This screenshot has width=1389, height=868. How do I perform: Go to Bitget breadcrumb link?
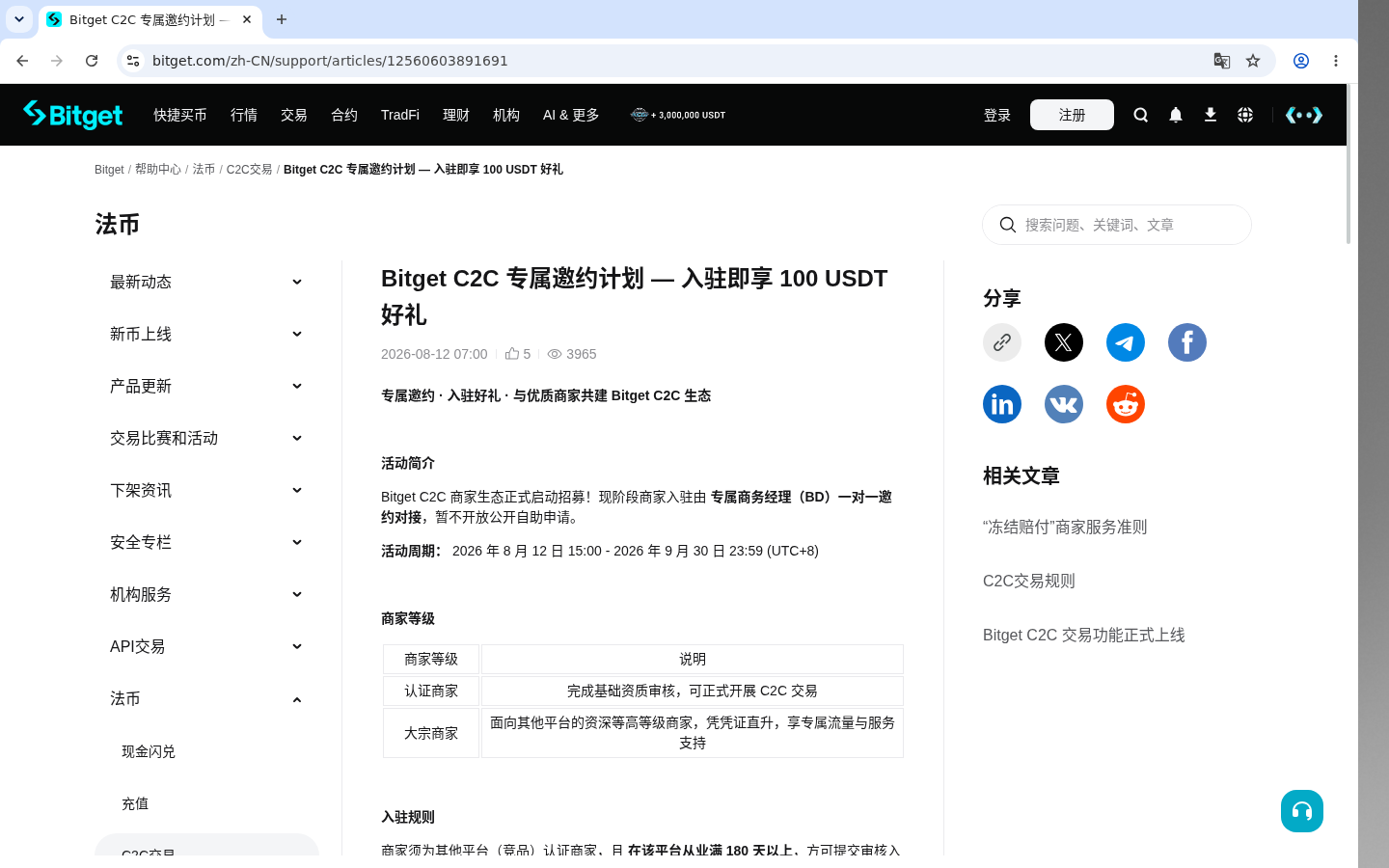[x=109, y=169]
